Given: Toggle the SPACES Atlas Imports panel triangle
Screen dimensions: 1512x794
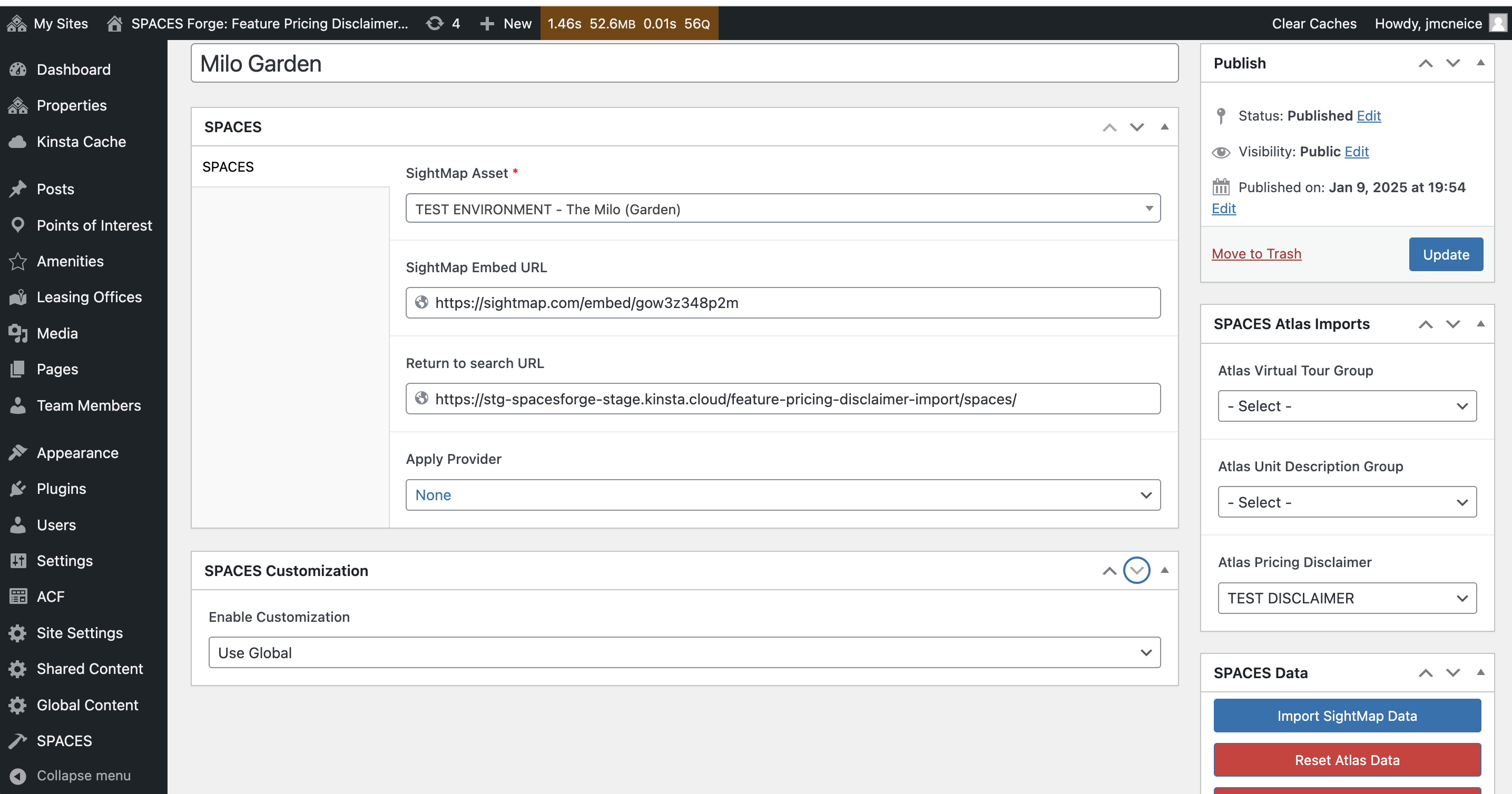Looking at the screenshot, I should coord(1481,324).
